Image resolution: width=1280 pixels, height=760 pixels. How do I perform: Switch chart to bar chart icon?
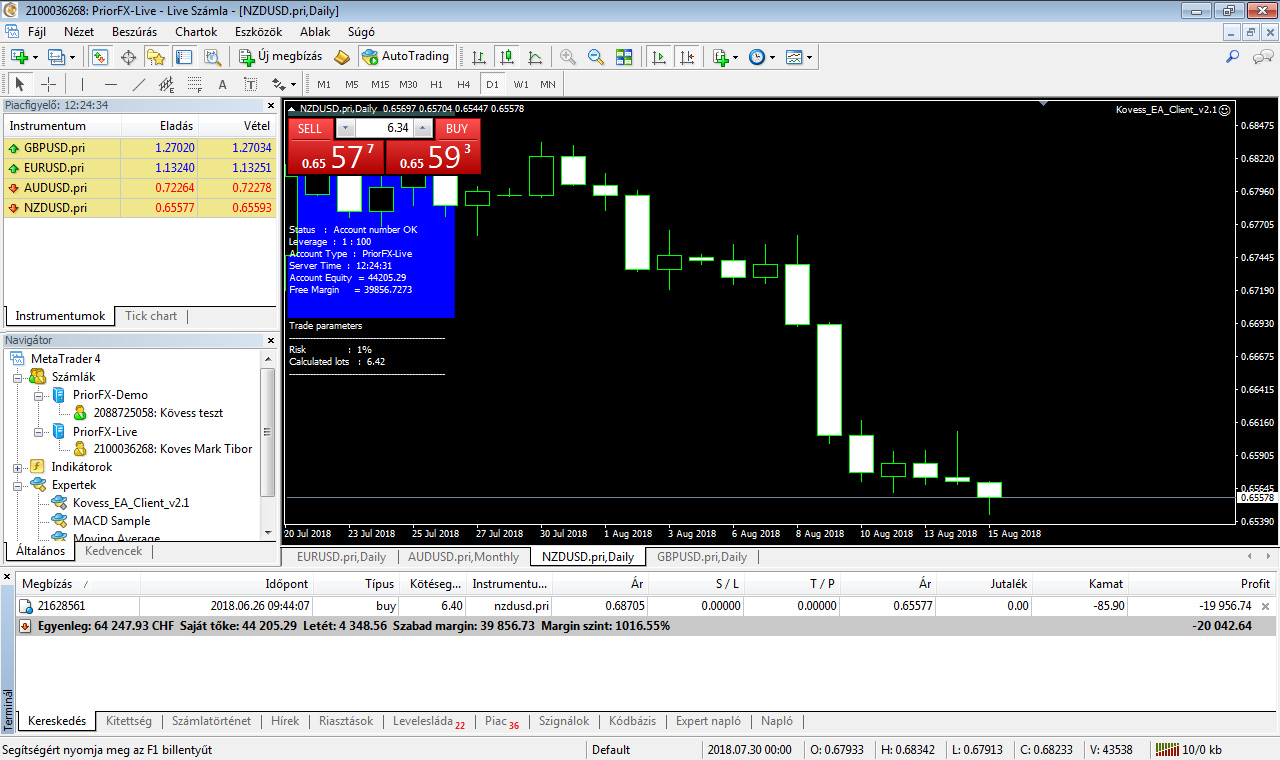(x=479, y=57)
